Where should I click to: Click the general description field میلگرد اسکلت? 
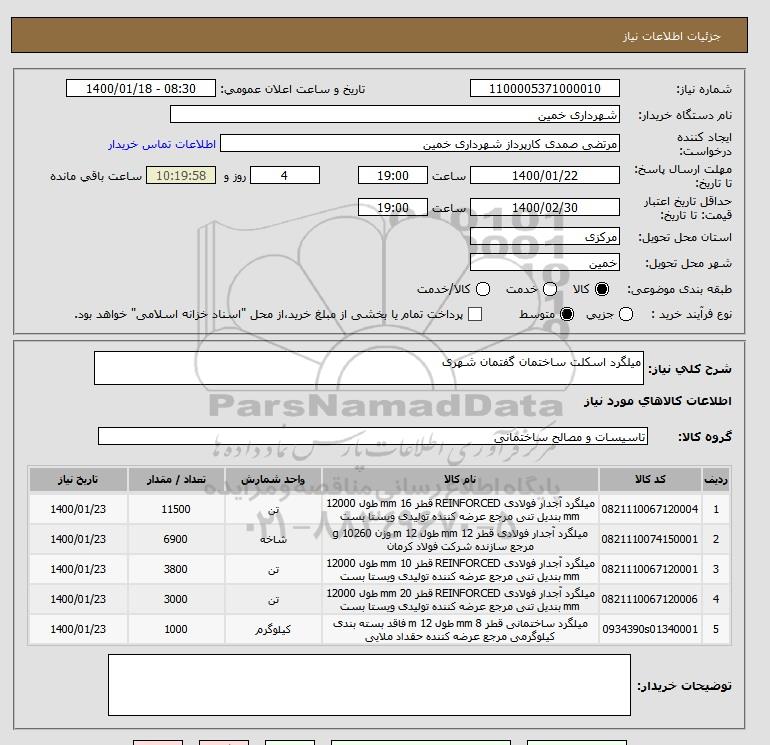point(369,368)
